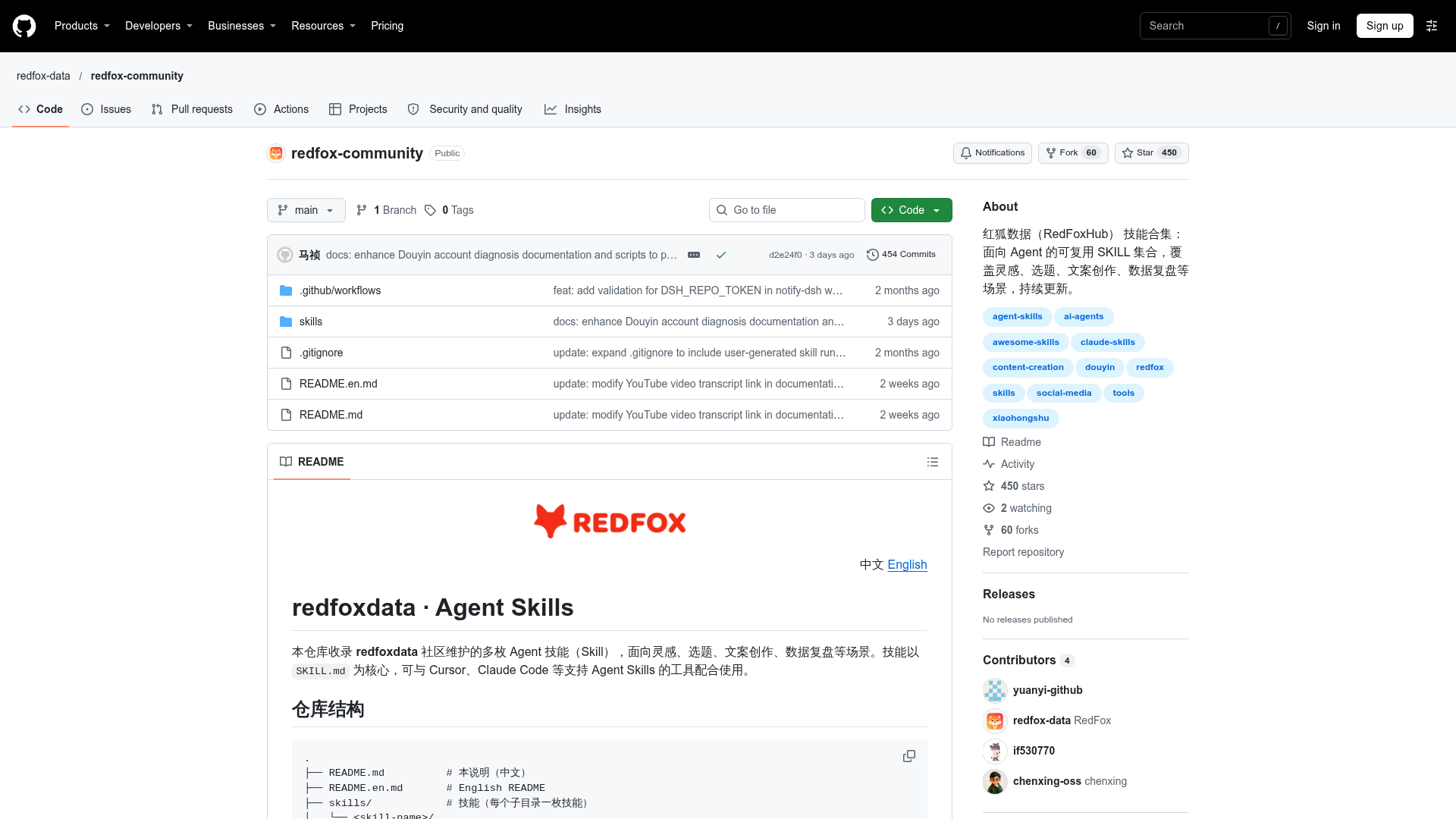
Task: Expand the Businesses menu
Action: (x=242, y=26)
